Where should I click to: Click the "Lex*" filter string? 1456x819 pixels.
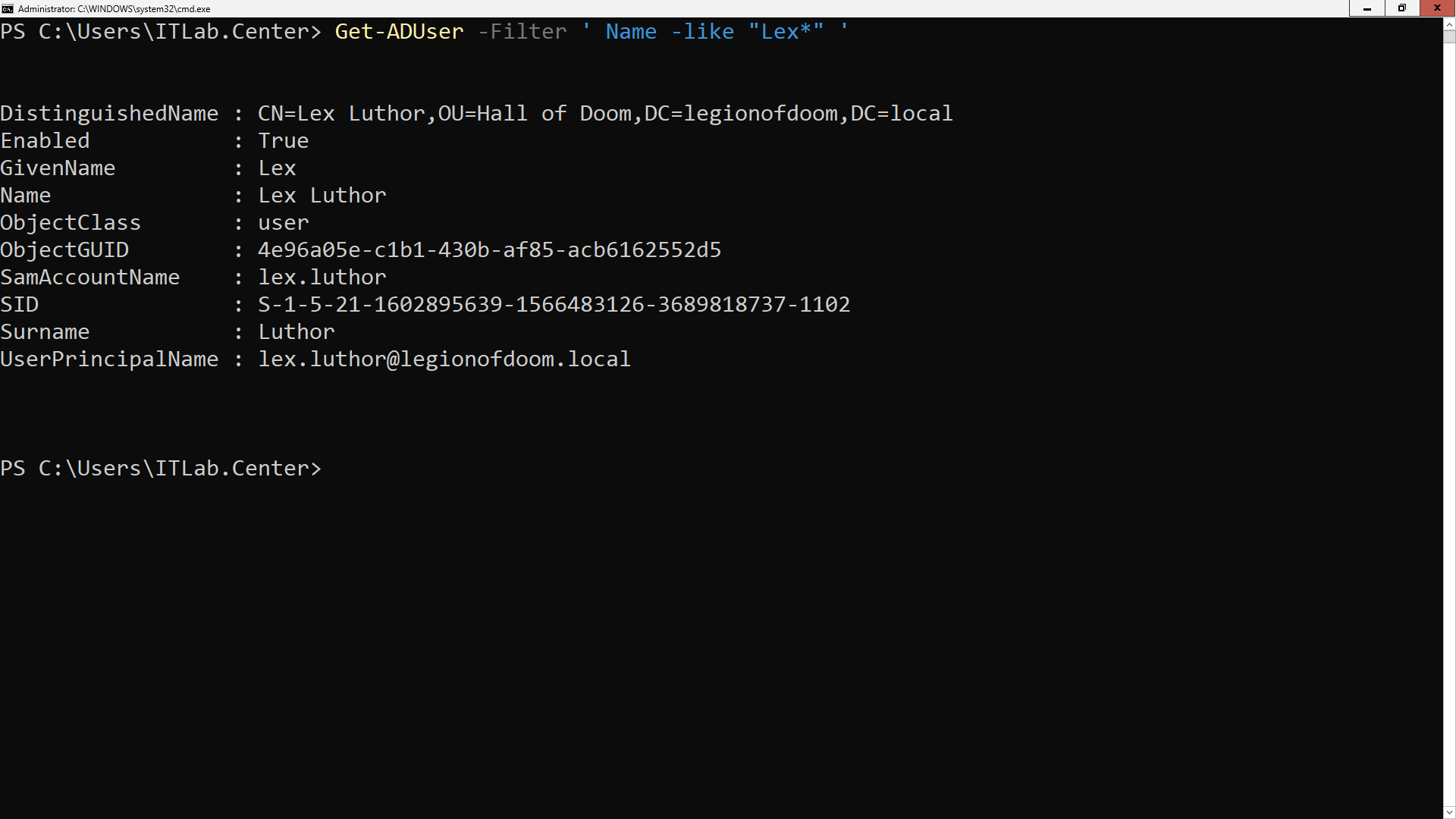(x=786, y=32)
